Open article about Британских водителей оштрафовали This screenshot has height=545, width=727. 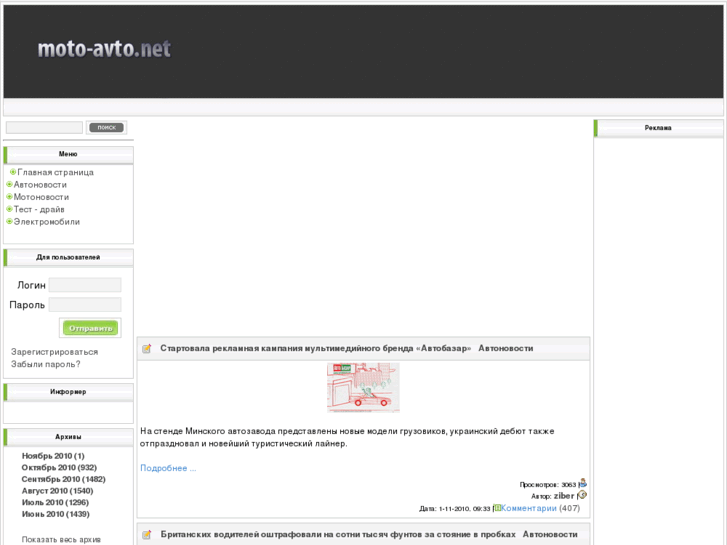click(x=338, y=534)
